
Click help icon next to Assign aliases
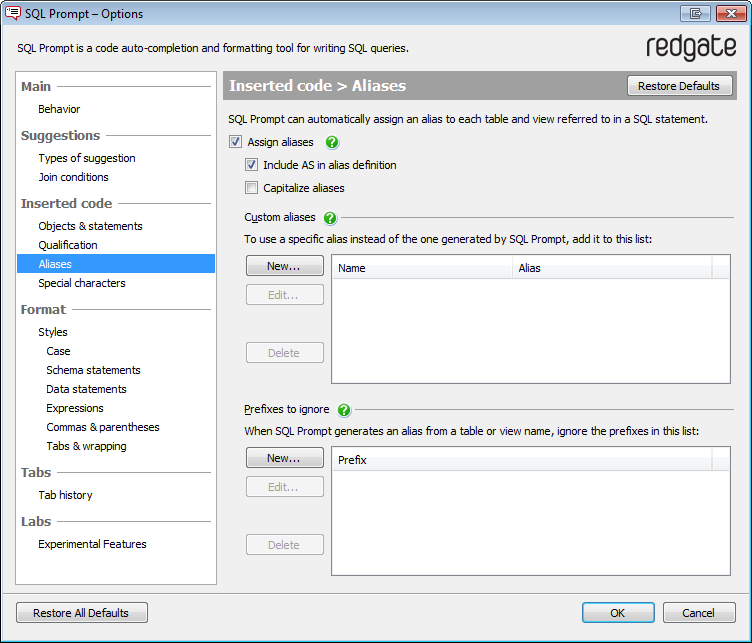333,143
